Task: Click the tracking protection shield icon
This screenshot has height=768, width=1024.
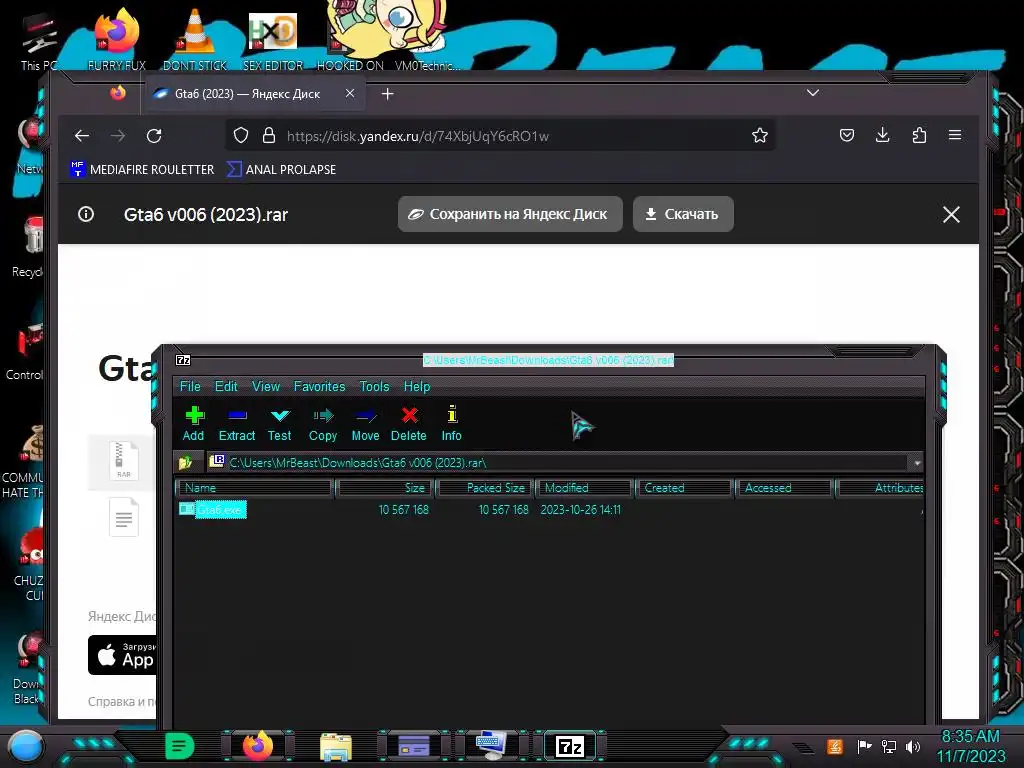Action: click(241, 135)
